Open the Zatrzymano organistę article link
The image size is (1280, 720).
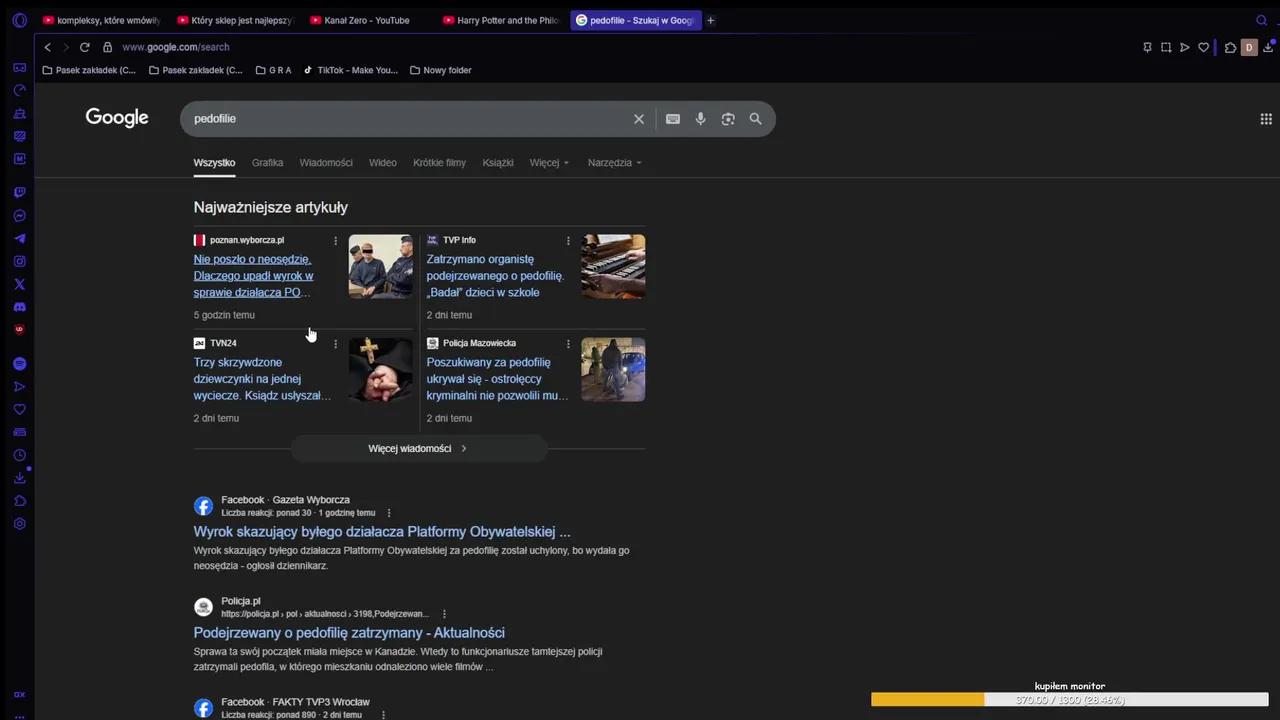[495, 276]
